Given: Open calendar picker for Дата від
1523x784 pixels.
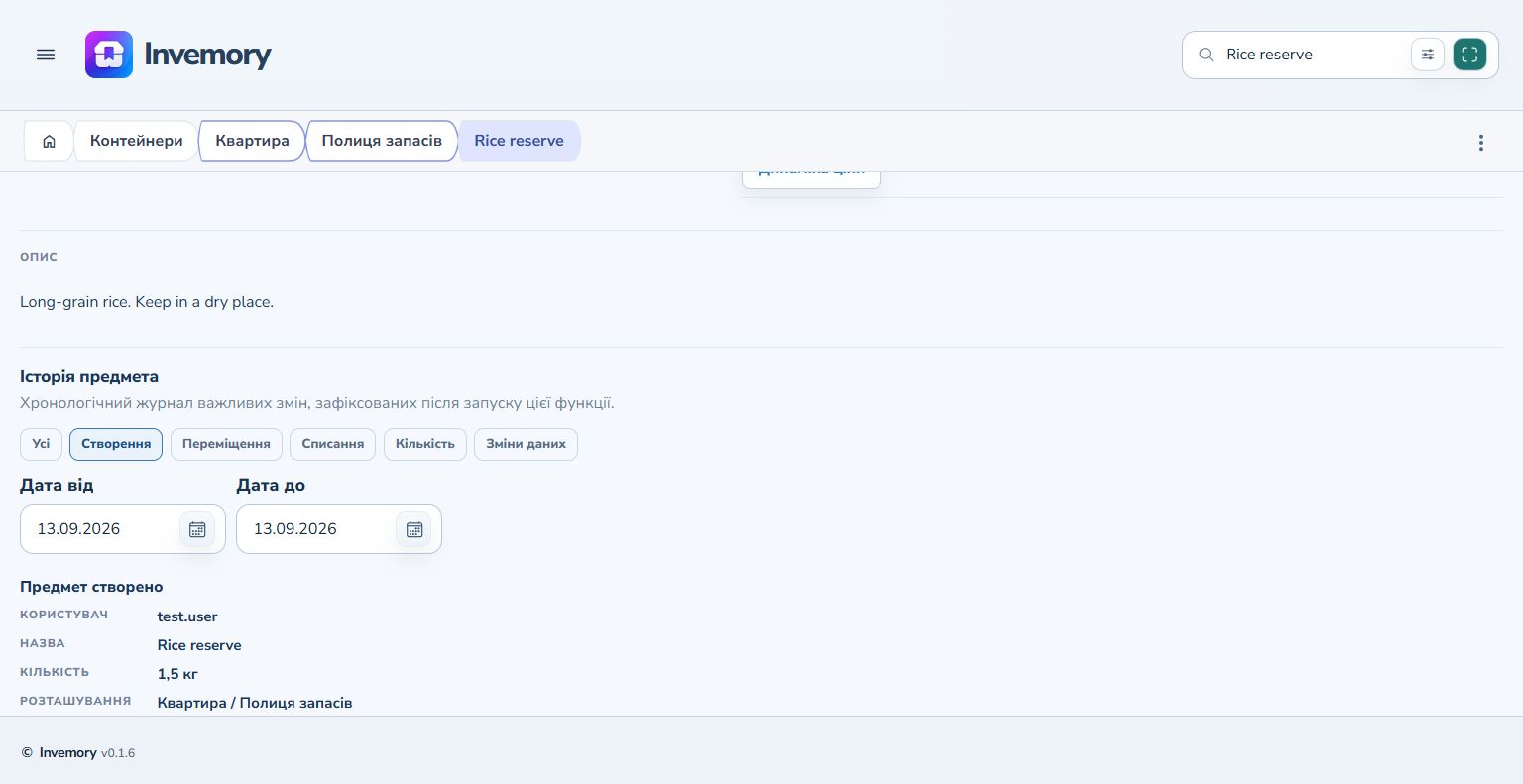Looking at the screenshot, I should (197, 529).
